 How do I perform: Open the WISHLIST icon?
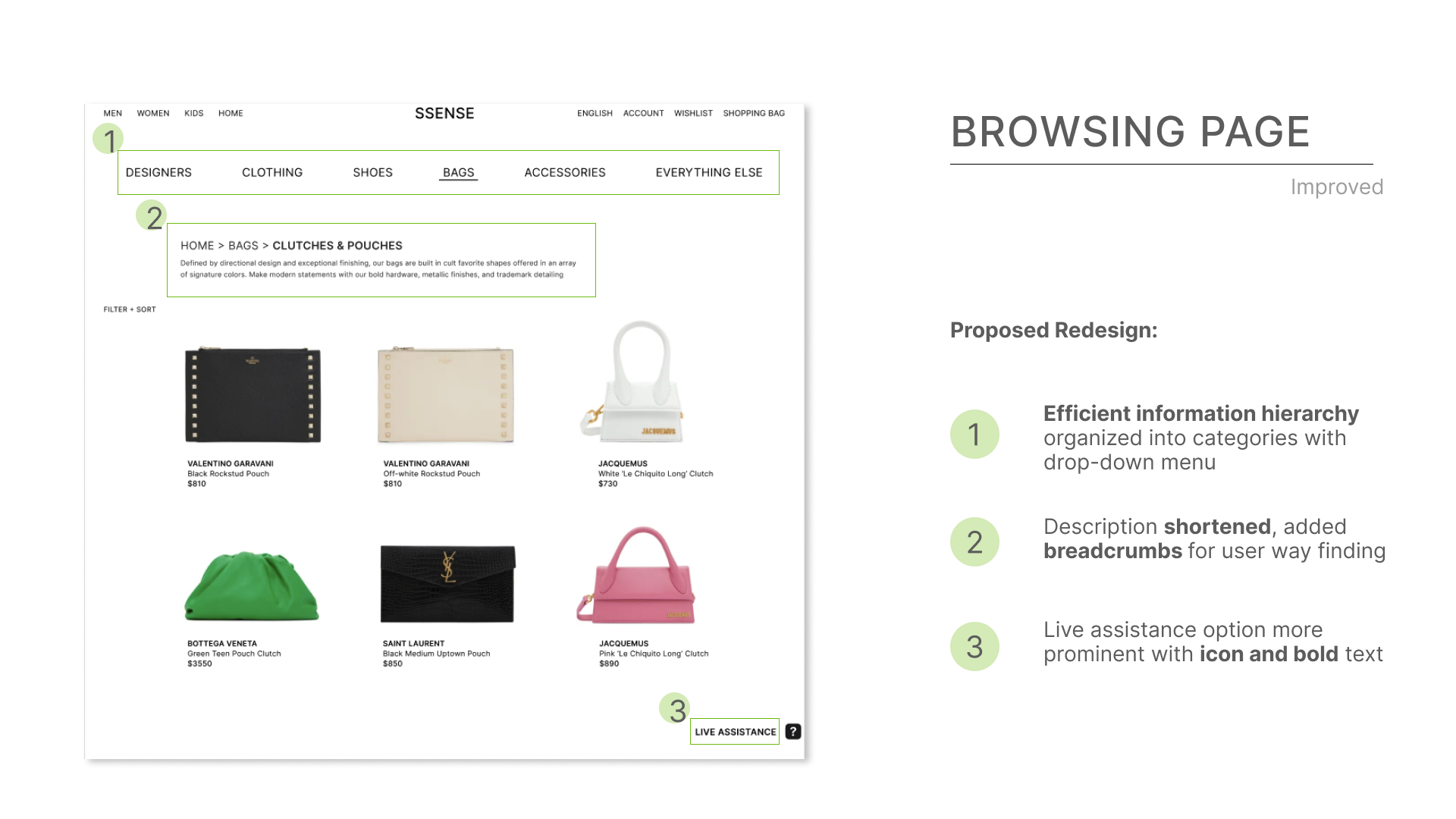[694, 113]
